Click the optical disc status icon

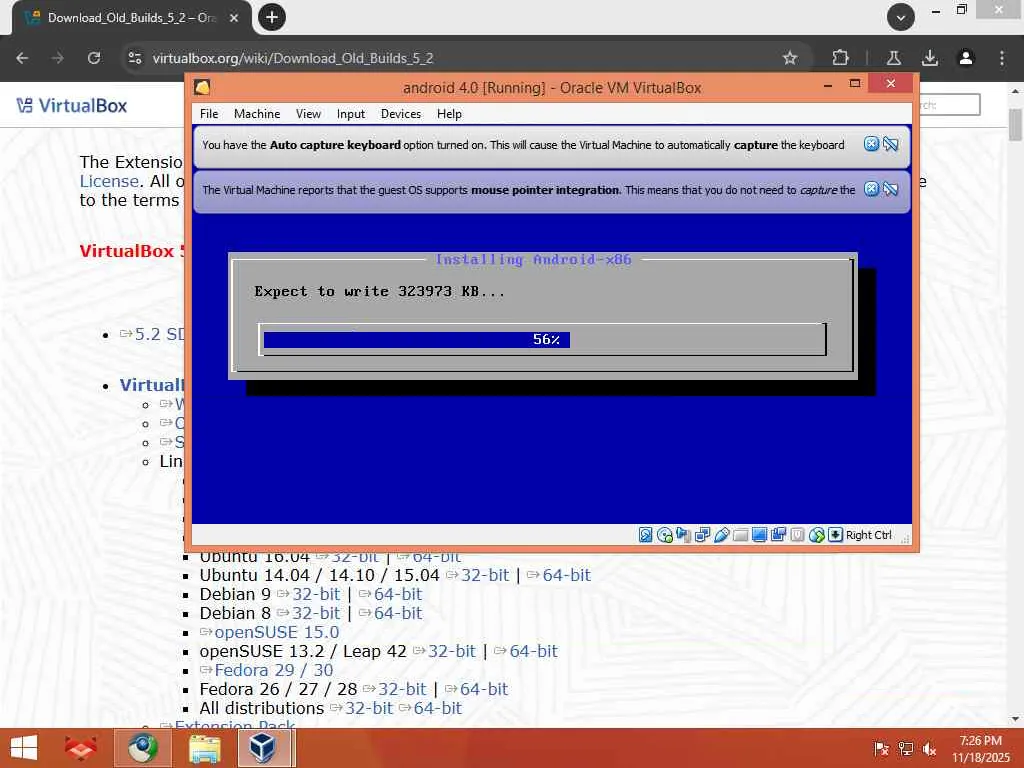[x=665, y=535]
